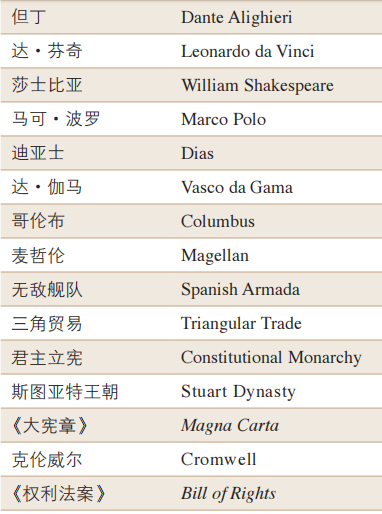Select the Triangular Trade text
The image size is (382, 514).
(241, 324)
